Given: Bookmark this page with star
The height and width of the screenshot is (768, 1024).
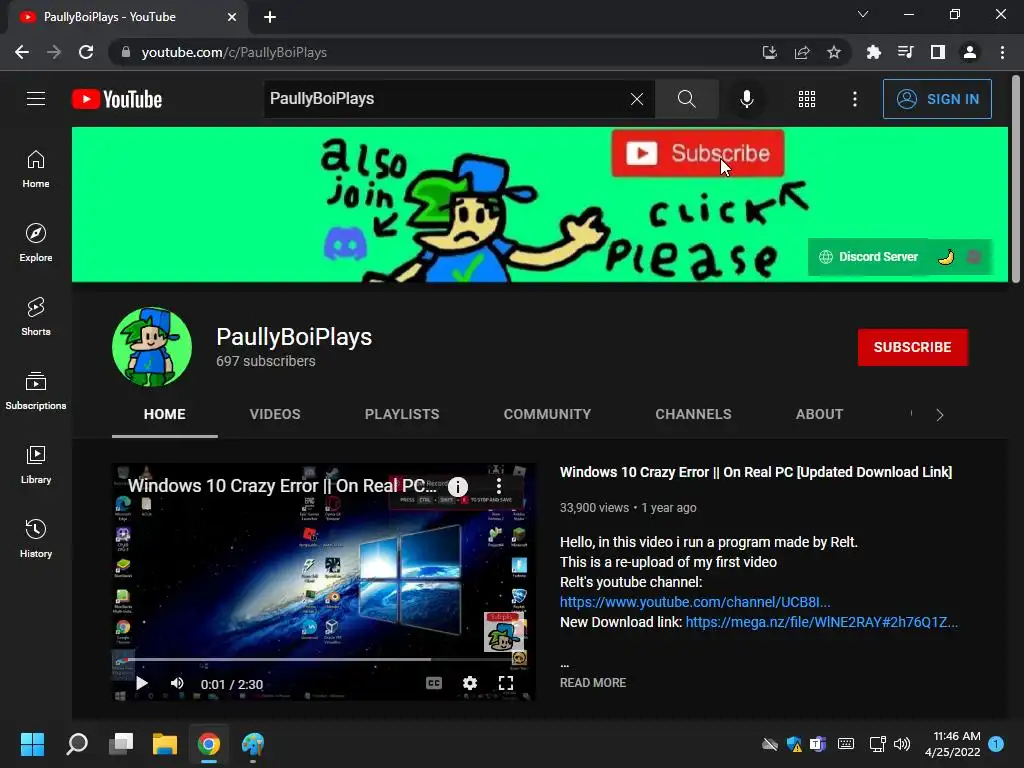Looking at the screenshot, I should (833, 52).
